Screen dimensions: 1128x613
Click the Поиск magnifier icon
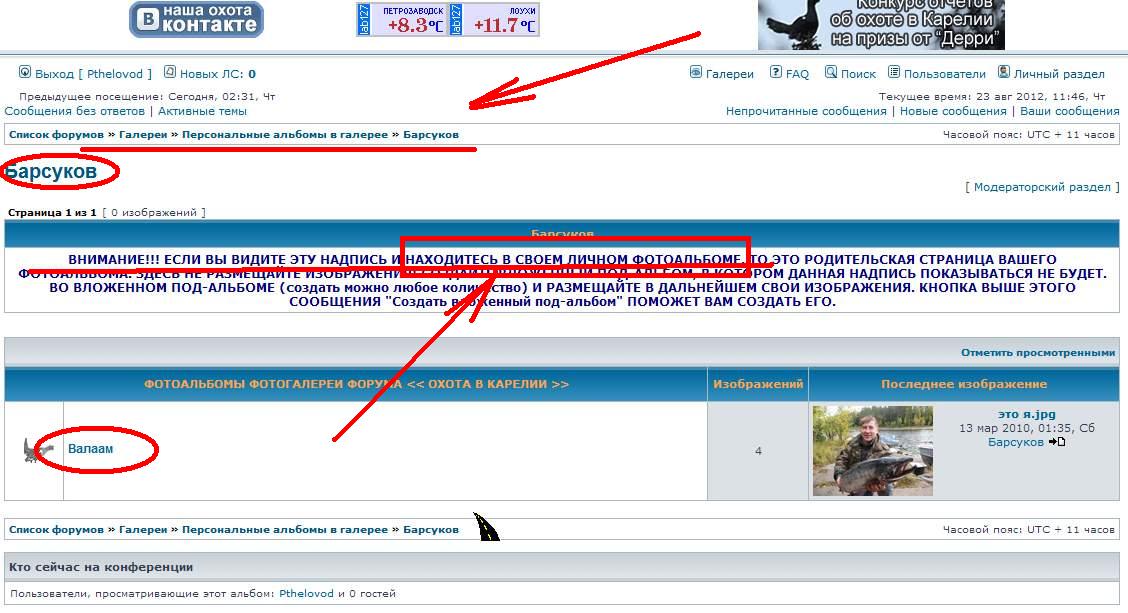click(x=831, y=73)
